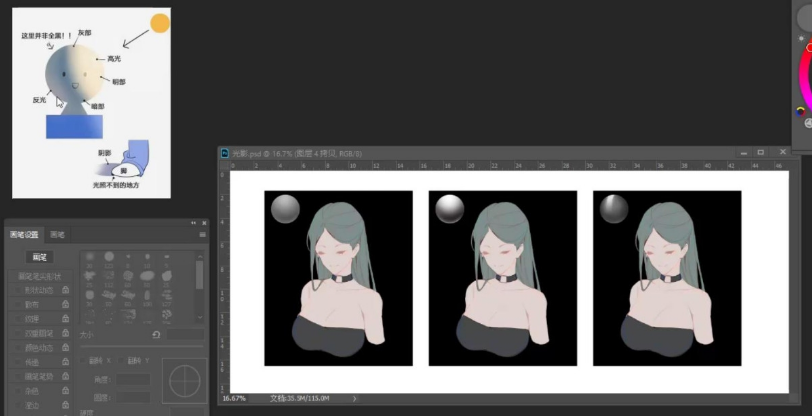Viewport: 812px width, 416px height.
Task: Click the color harmony wheel icon
Action: pos(800,111)
